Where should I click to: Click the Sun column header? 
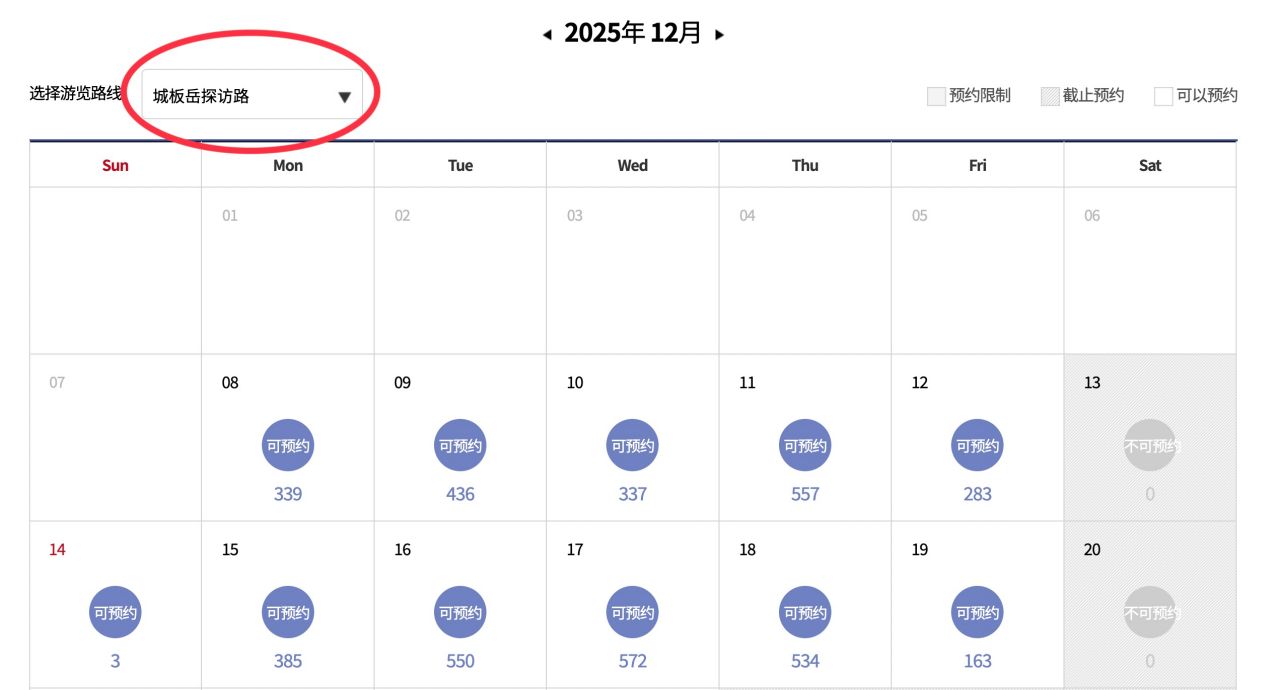(115, 165)
